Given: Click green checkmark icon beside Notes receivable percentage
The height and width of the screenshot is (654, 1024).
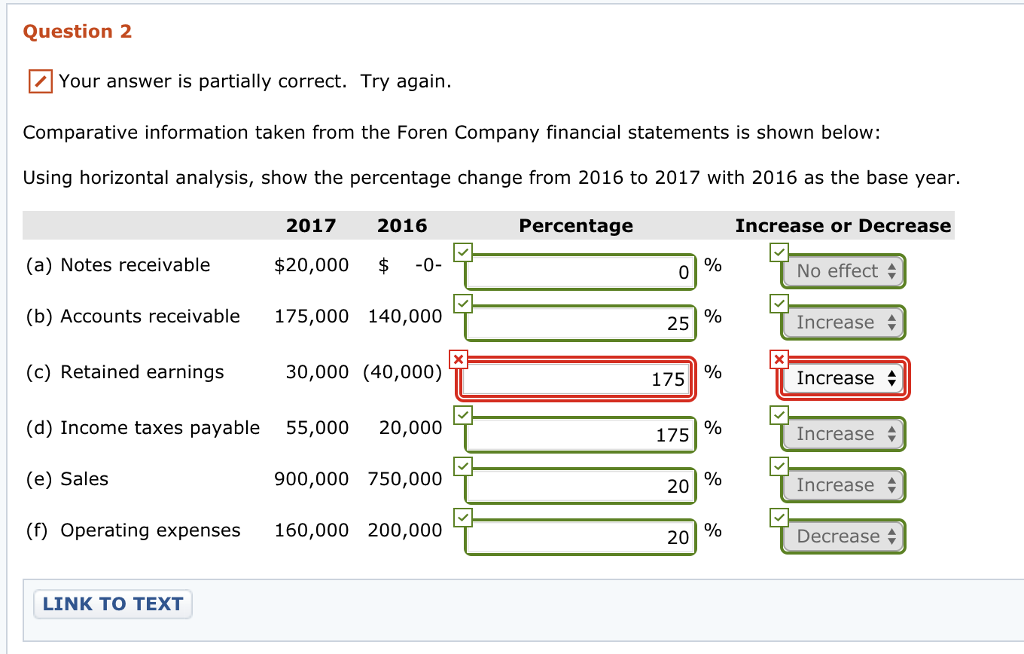Looking at the screenshot, I should click(x=463, y=252).
